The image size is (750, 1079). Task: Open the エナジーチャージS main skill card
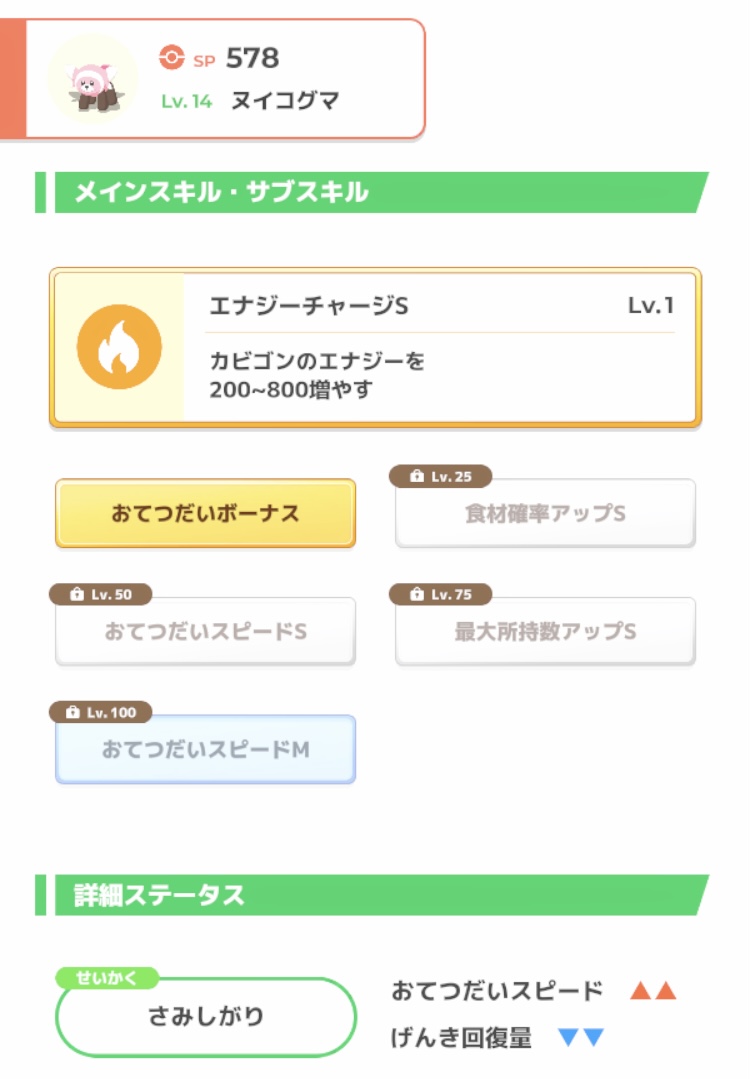(x=375, y=348)
